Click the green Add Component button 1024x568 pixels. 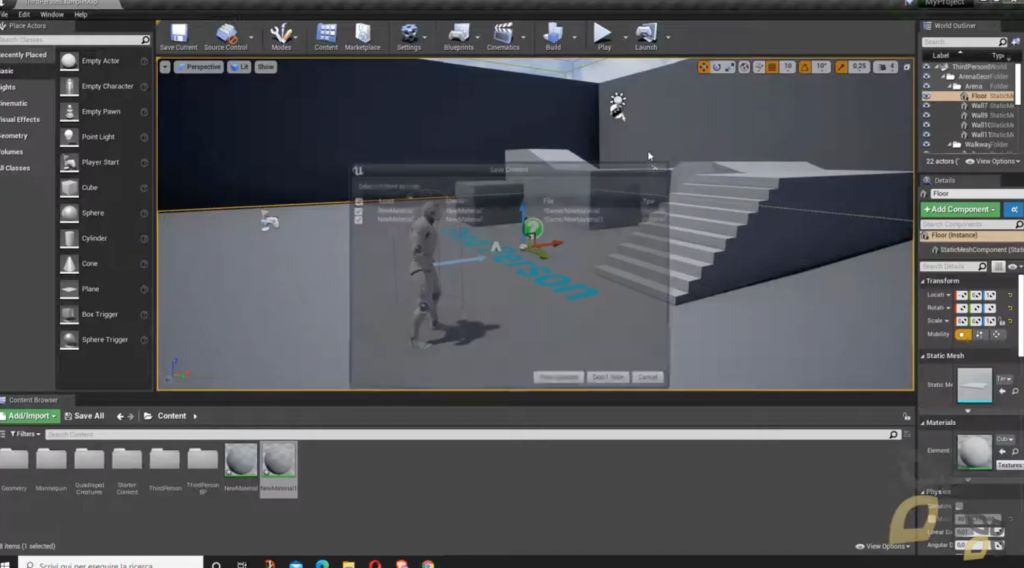959,210
